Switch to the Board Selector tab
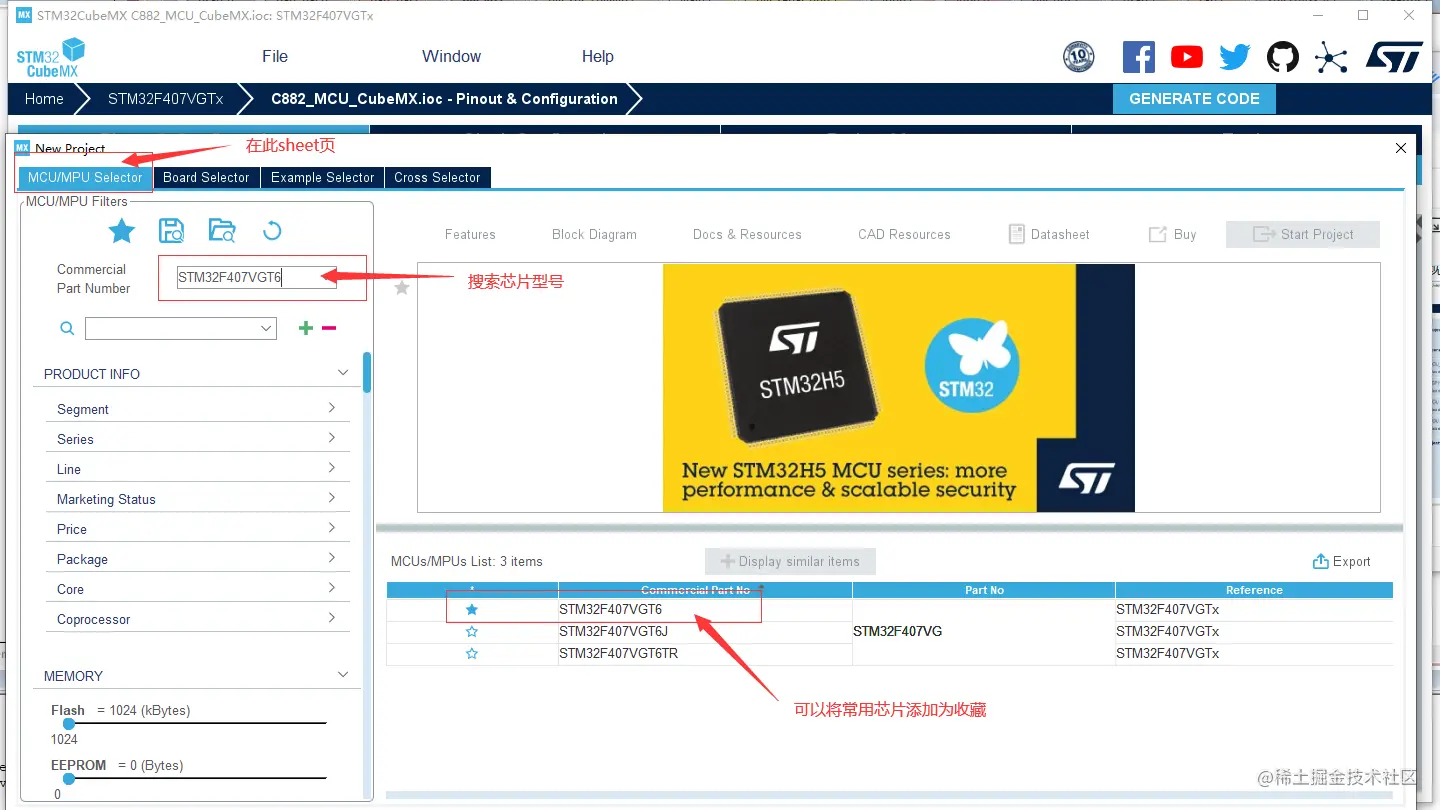This screenshot has height=810, width=1440. (x=206, y=177)
